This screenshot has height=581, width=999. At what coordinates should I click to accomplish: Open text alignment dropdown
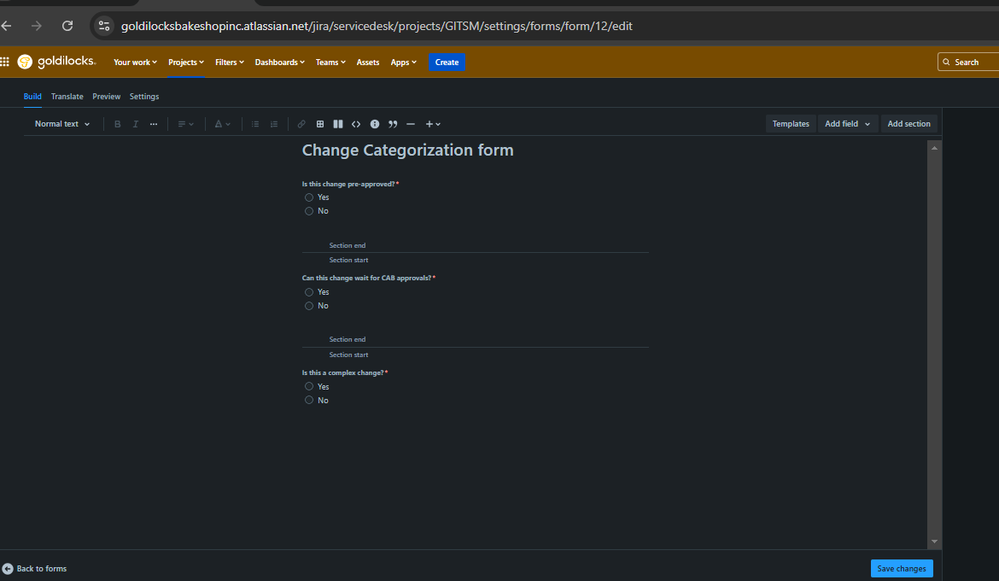coord(185,124)
